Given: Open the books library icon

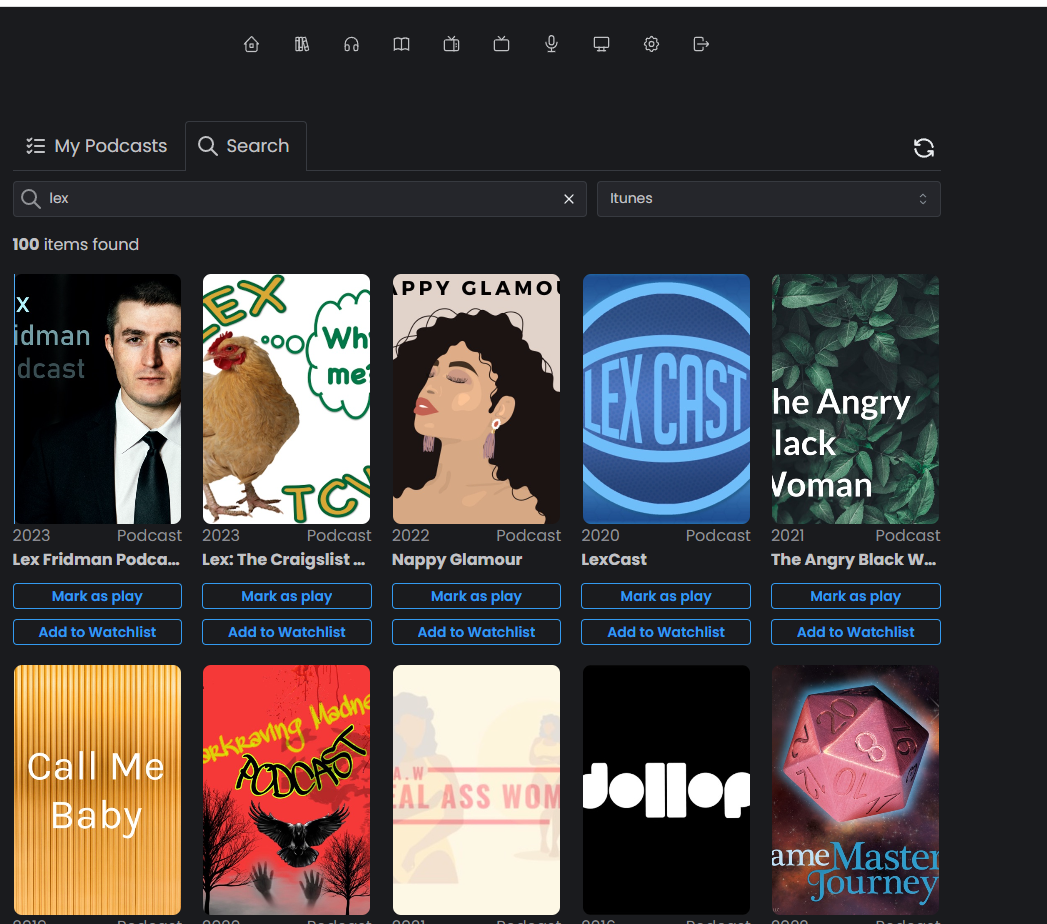Looking at the screenshot, I should 302,44.
